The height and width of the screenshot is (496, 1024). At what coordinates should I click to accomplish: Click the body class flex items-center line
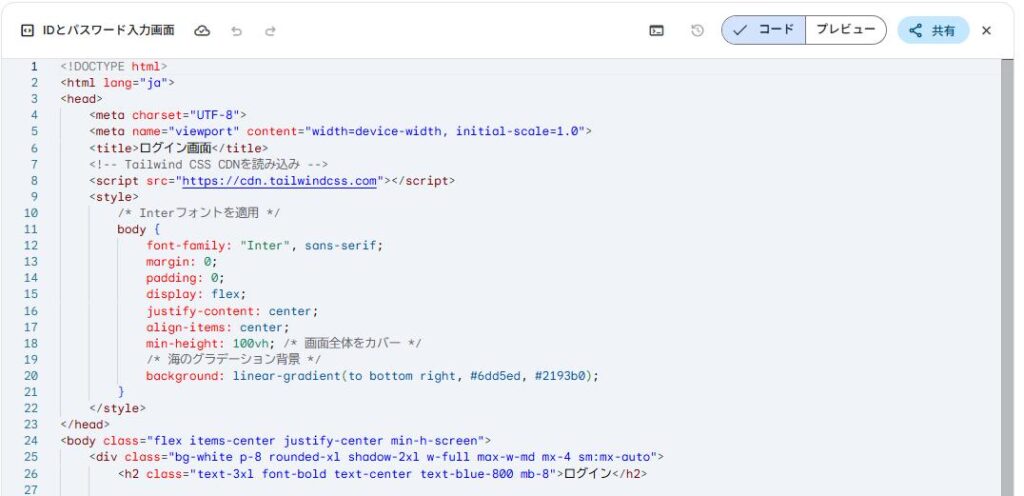pyautogui.click(x=276, y=441)
